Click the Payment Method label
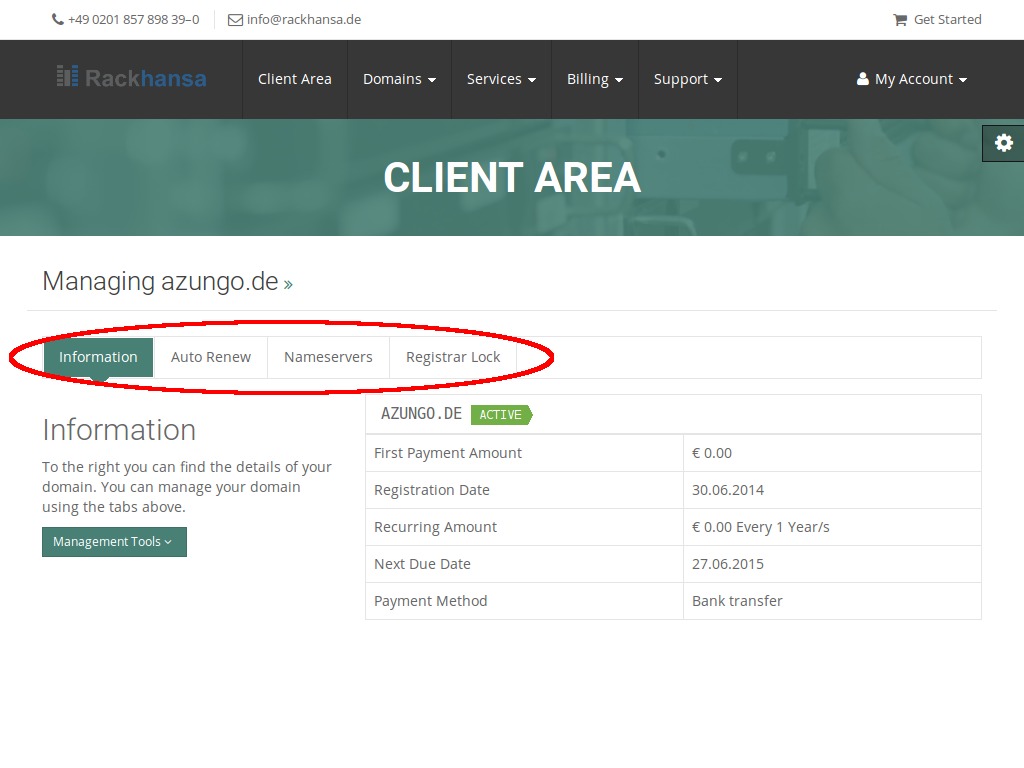Viewport: 1024px width, 768px height. [x=431, y=601]
